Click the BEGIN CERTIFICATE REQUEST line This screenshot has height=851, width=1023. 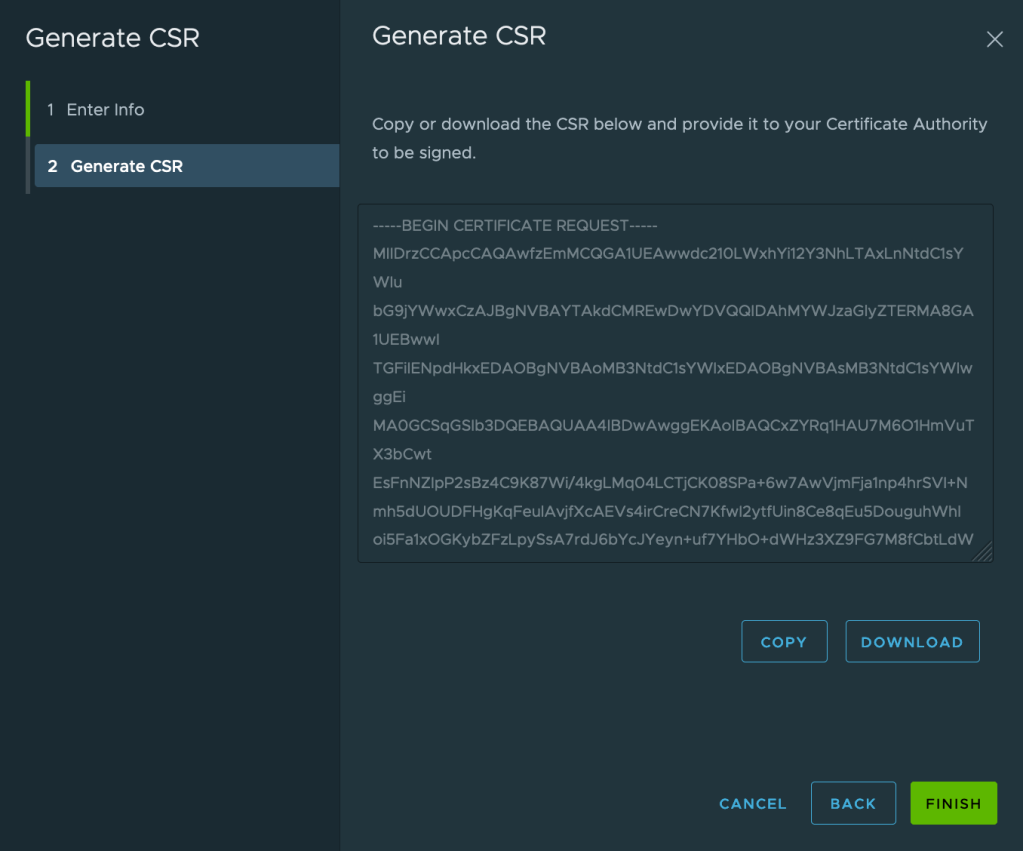[x=515, y=226]
